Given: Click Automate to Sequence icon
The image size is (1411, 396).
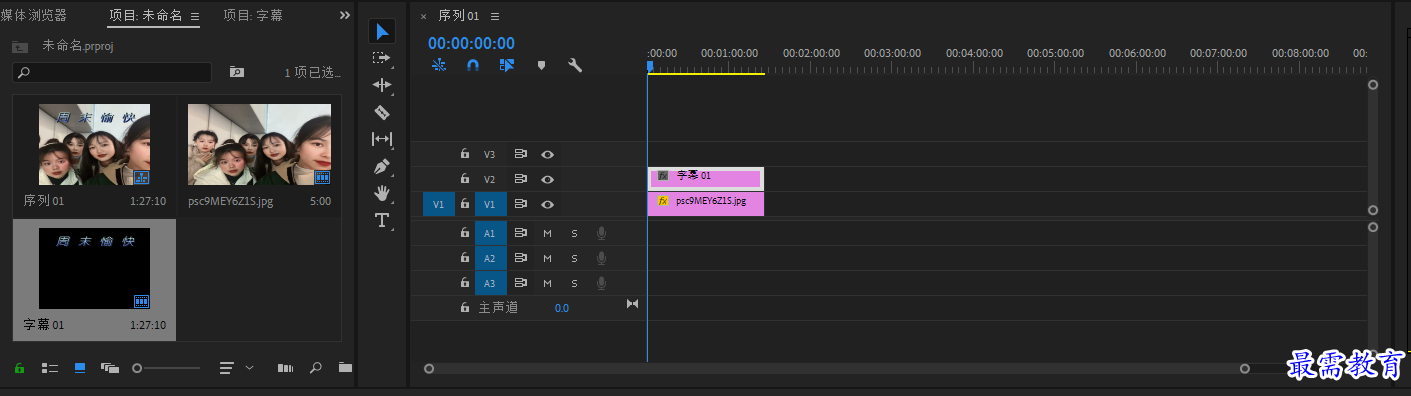Looking at the screenshot, I should [x=285, y=368].
